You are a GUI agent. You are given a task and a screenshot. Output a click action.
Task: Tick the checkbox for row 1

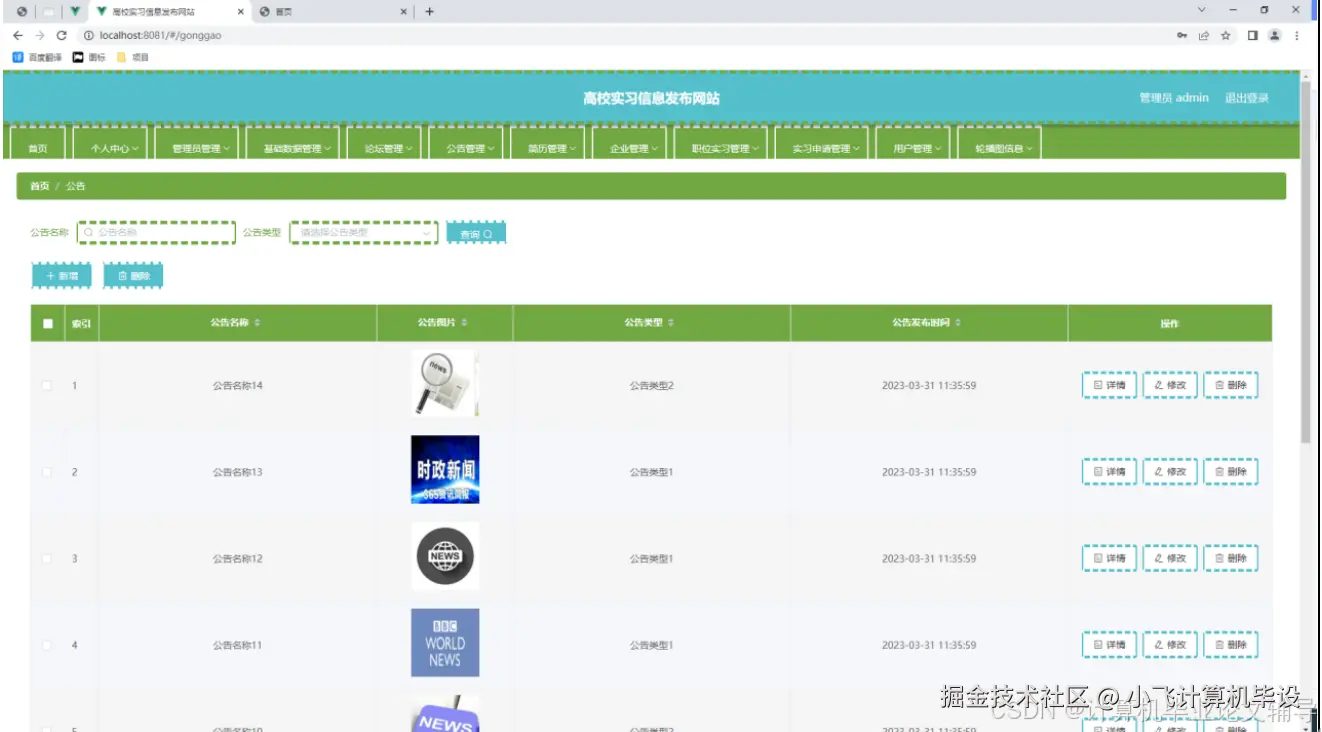pyautogui.click(x=47, y=385)
